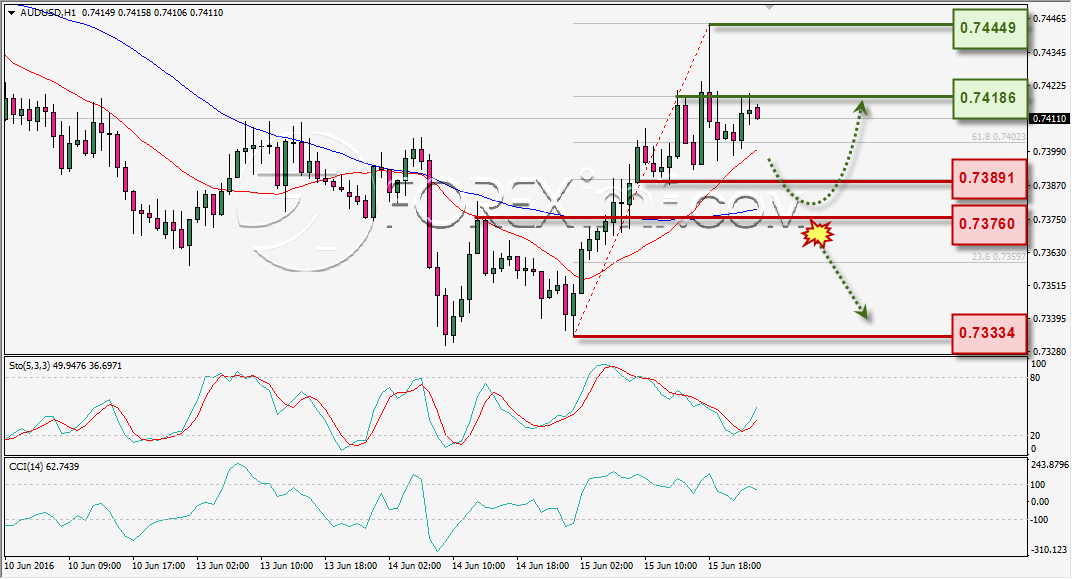
Task: Click the time label 10 Jun 09:00
Action: (94, 566)
